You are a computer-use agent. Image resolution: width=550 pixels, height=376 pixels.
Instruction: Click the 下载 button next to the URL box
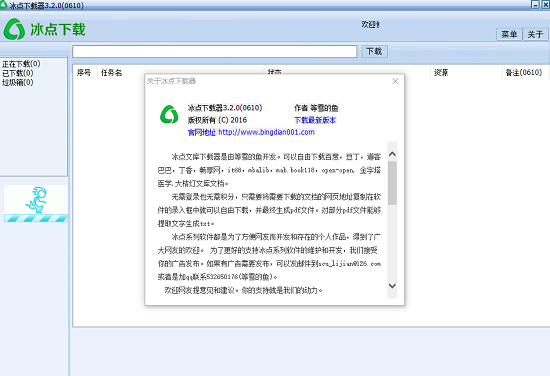click(x=374, y=52)
